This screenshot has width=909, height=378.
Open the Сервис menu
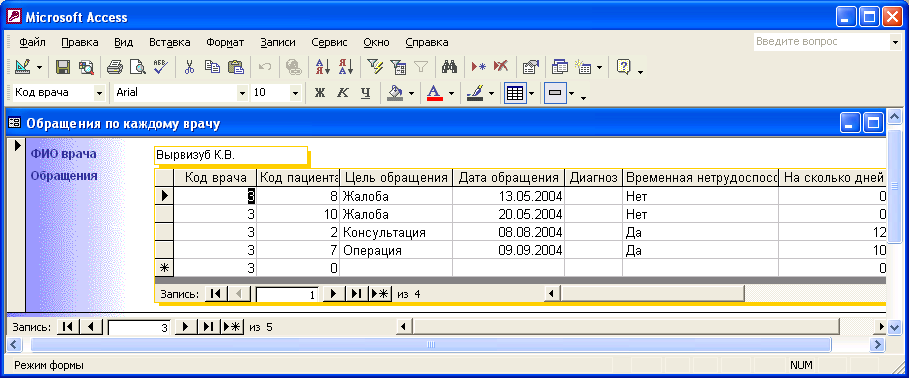[329, 42]
